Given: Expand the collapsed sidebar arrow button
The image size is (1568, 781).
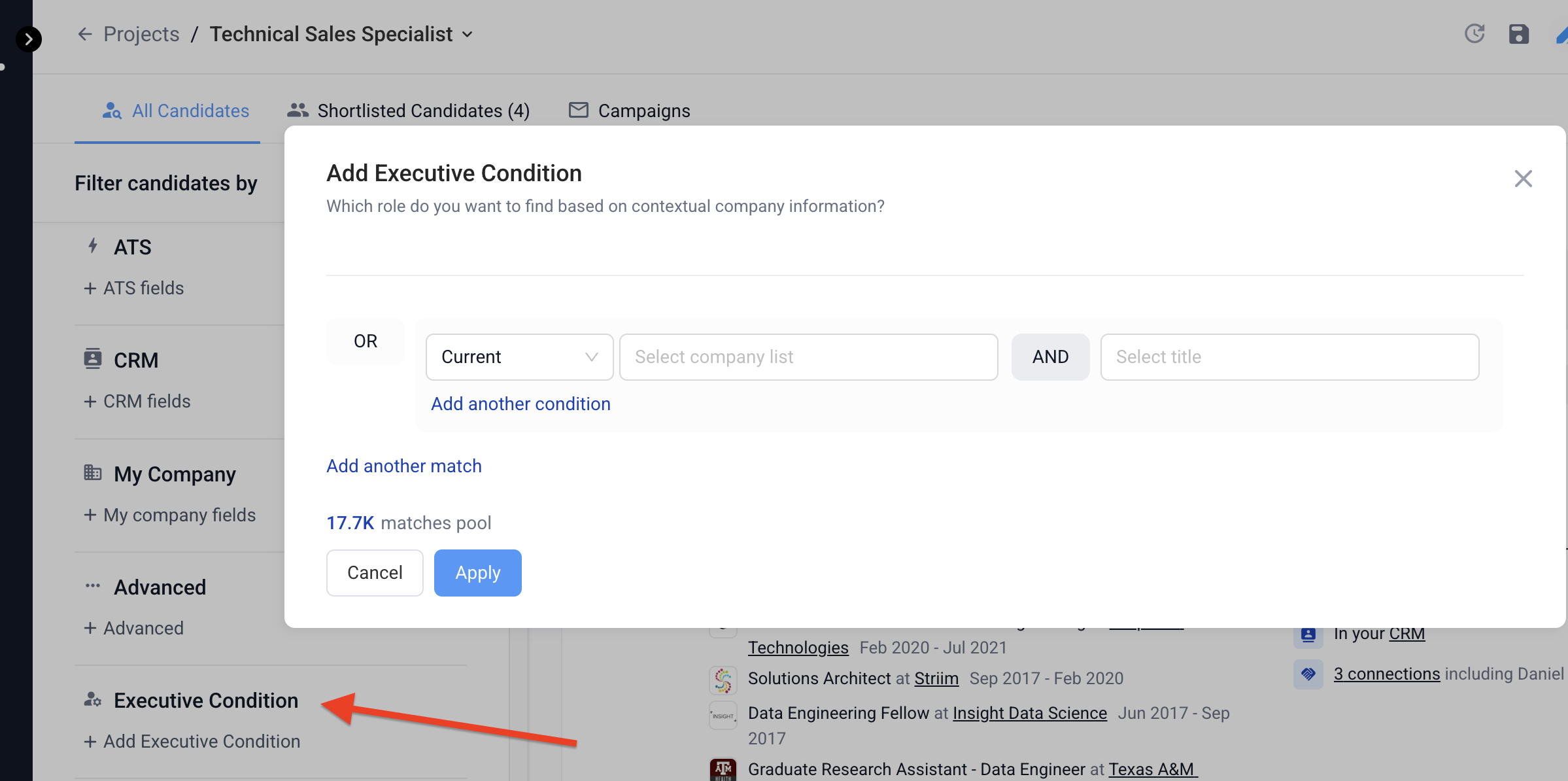Looking at the screenshot, I should click(28, 39).
